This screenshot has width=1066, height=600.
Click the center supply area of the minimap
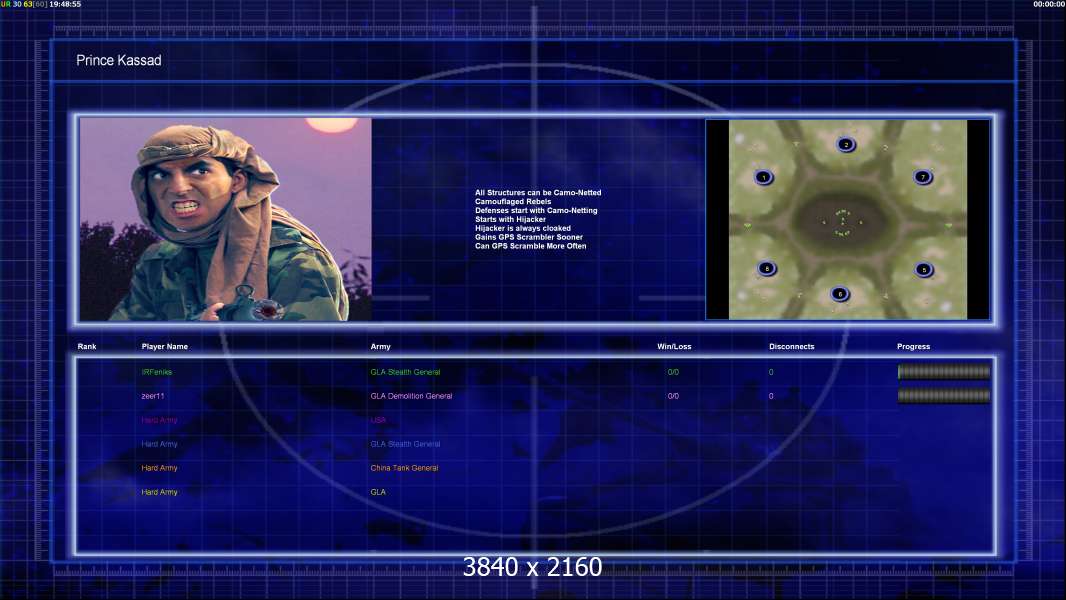coord(842,220)
